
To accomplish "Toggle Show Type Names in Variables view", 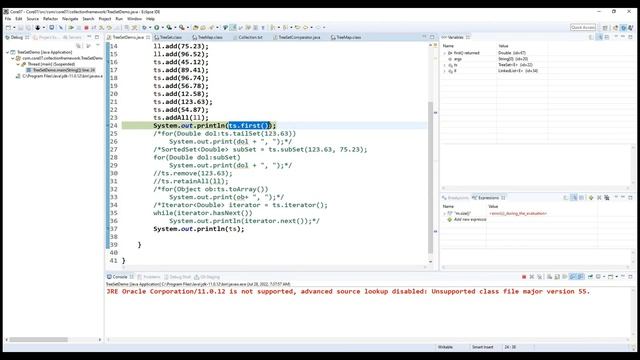I will coord(591,37).
